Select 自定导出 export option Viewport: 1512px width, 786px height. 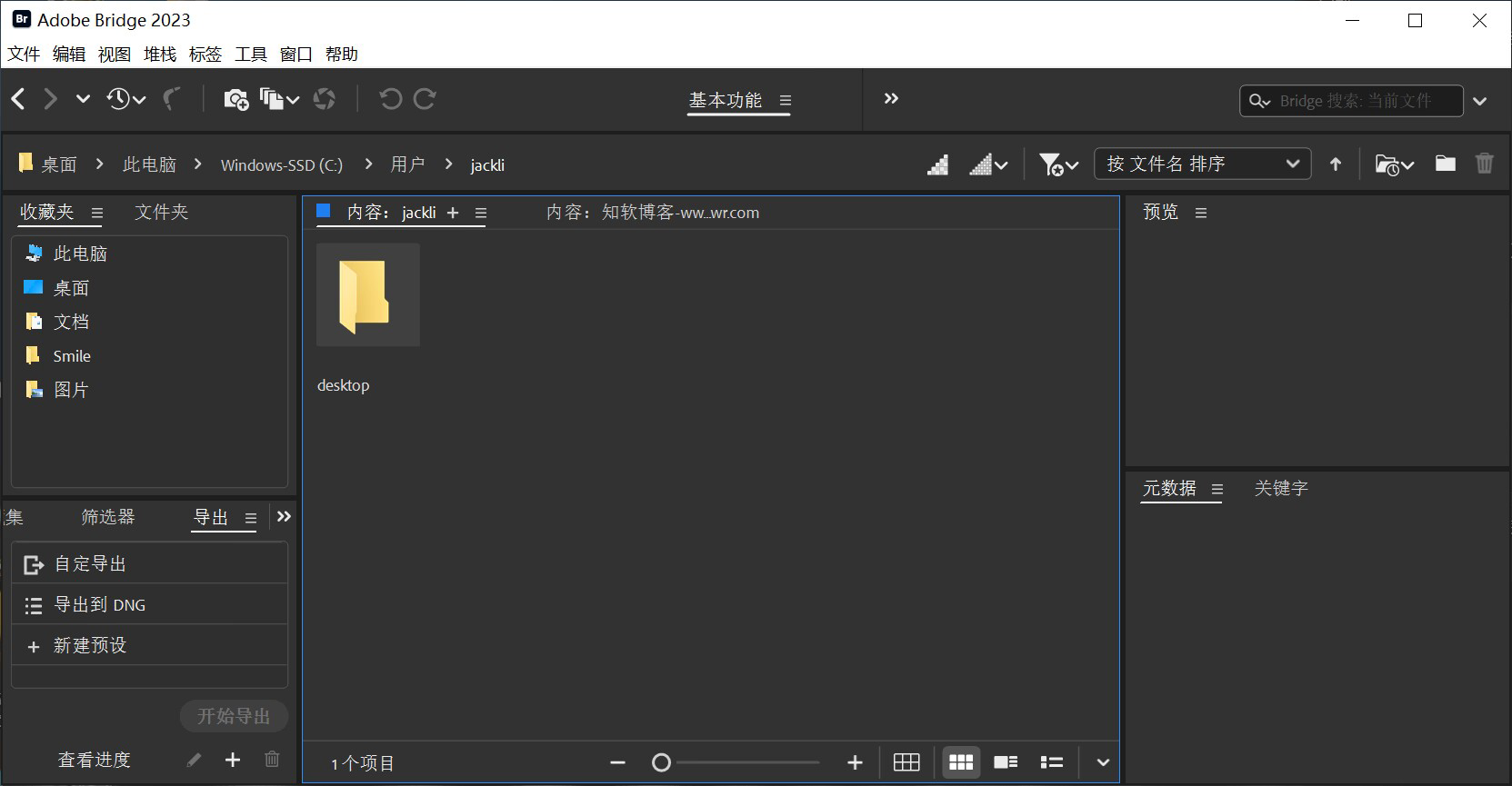(x=149, y=563)
